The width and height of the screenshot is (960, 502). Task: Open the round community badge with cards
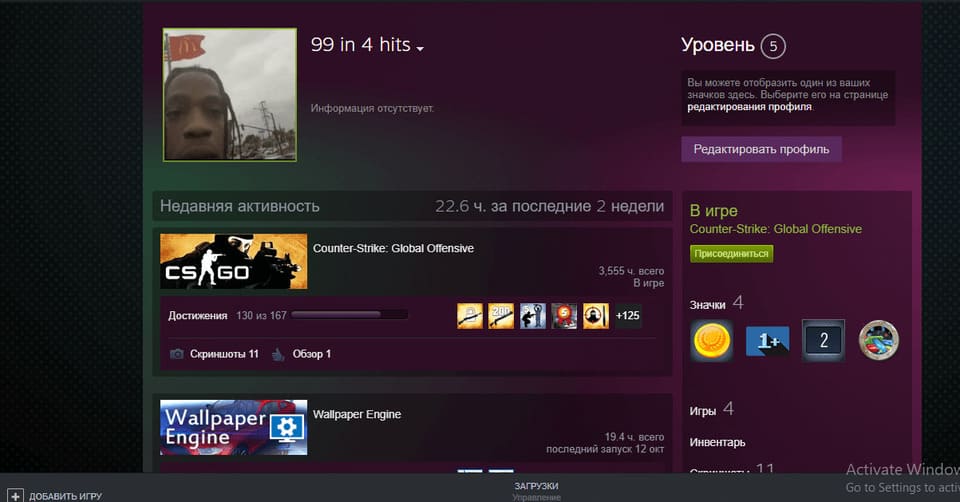(879, 340)
